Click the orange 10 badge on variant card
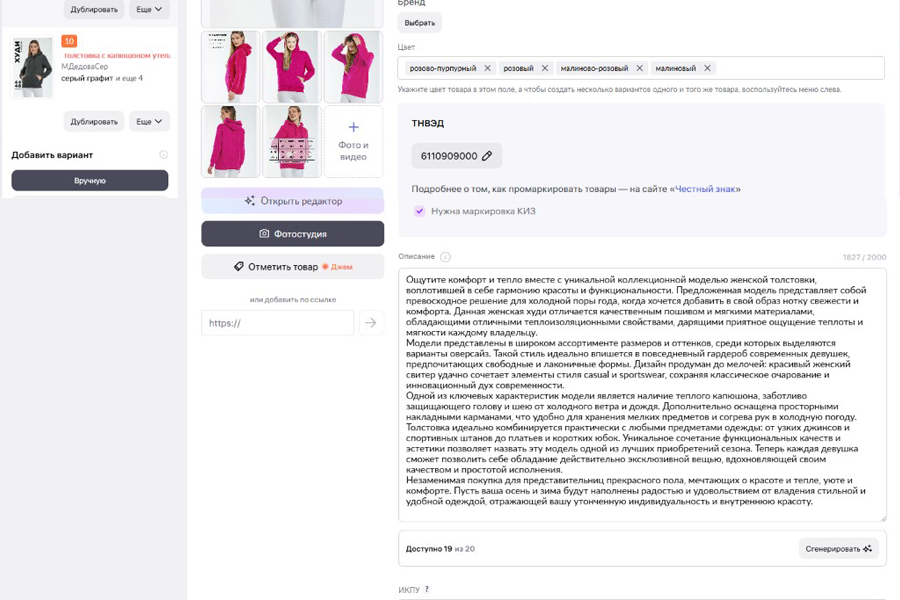Screen dimensions: 900x600 point(69,41)
